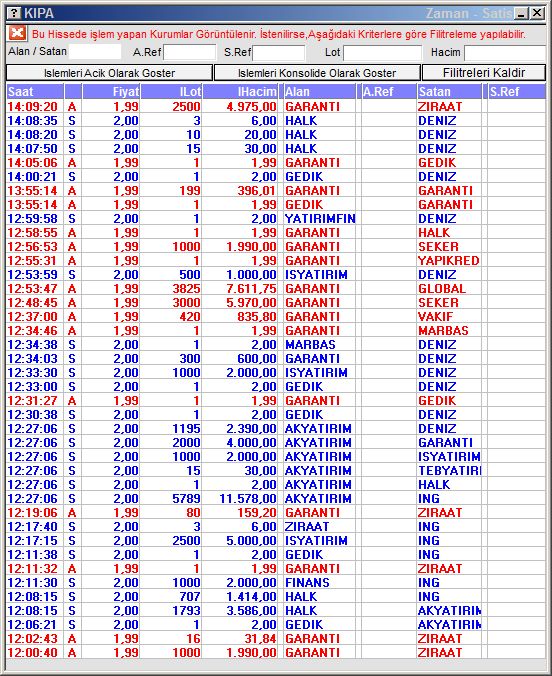Select the 14:05:06 row

click(x=276, y=163)
